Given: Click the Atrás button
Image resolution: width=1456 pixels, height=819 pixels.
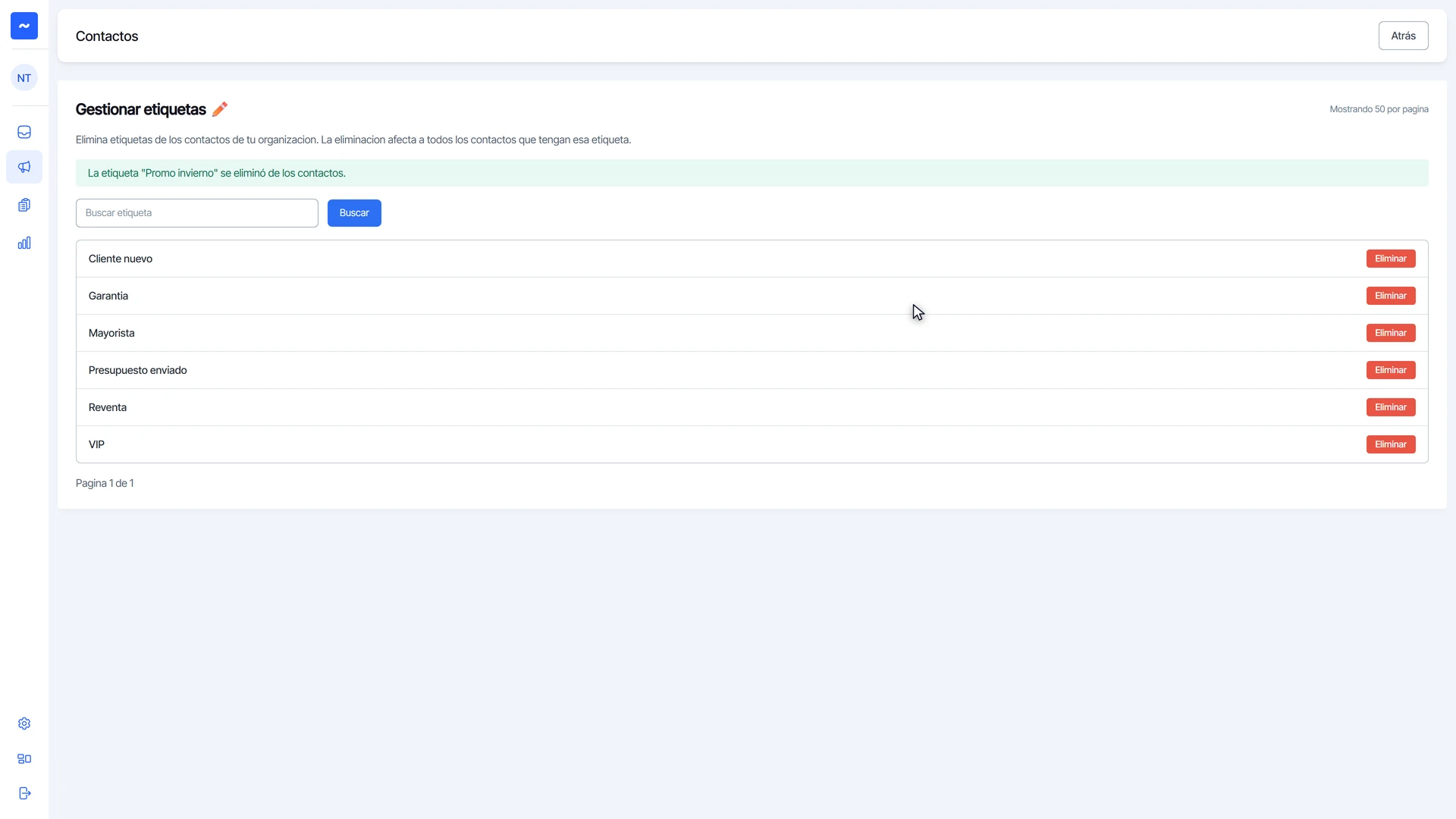Looking at the screenshot, I should tap(1403, 36).
